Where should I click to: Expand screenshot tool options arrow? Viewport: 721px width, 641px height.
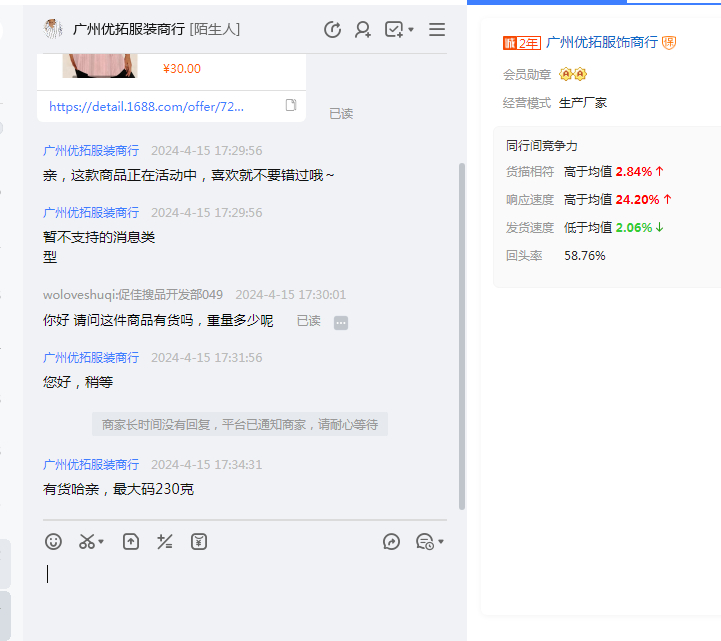tap(101, 542)
